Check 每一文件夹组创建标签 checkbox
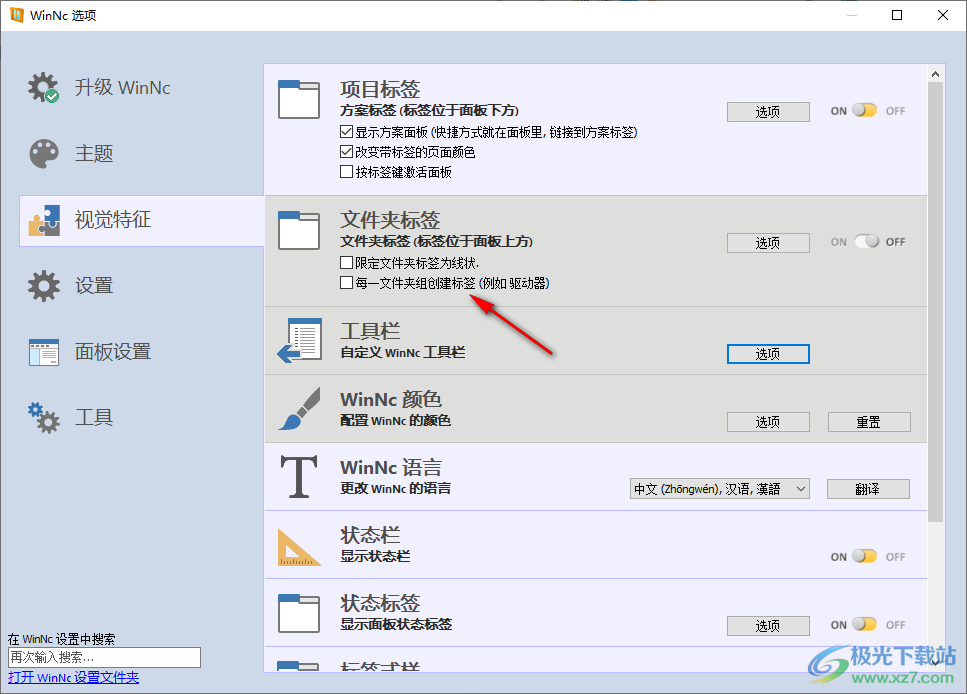The width and height of the screenshot is (967, 694). click(x=347, y=283)
